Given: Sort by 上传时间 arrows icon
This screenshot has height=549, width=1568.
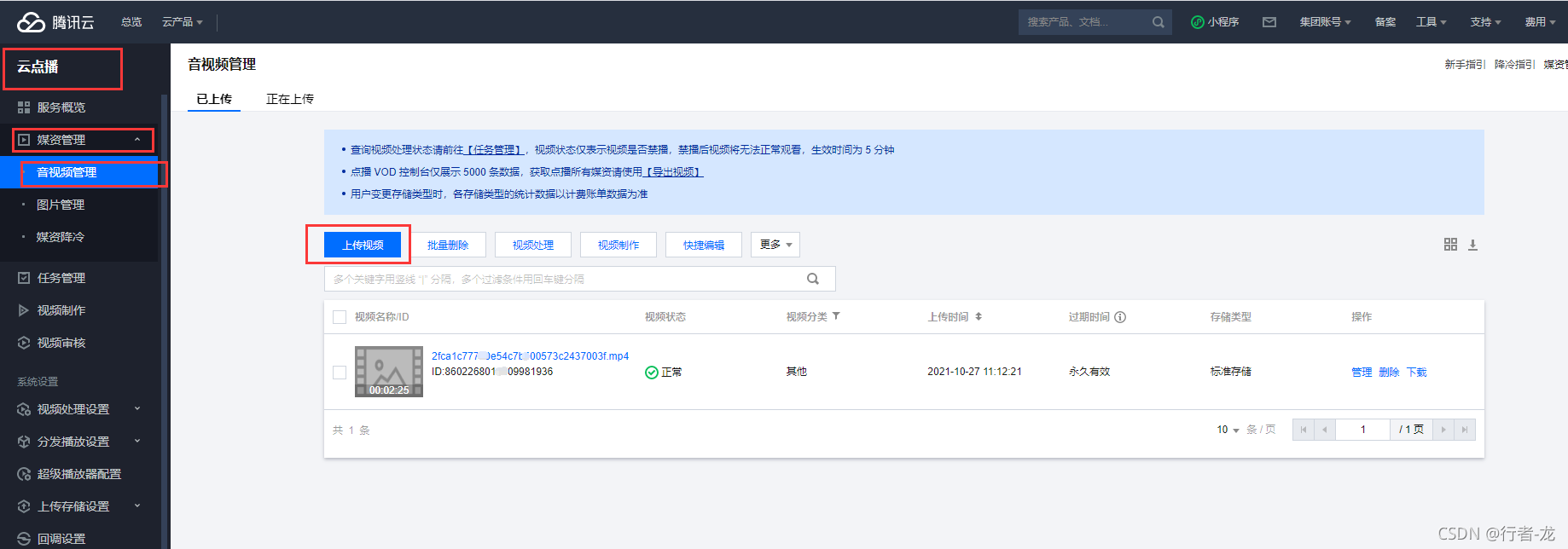Looking at the screenshot, I should point(979,316).
